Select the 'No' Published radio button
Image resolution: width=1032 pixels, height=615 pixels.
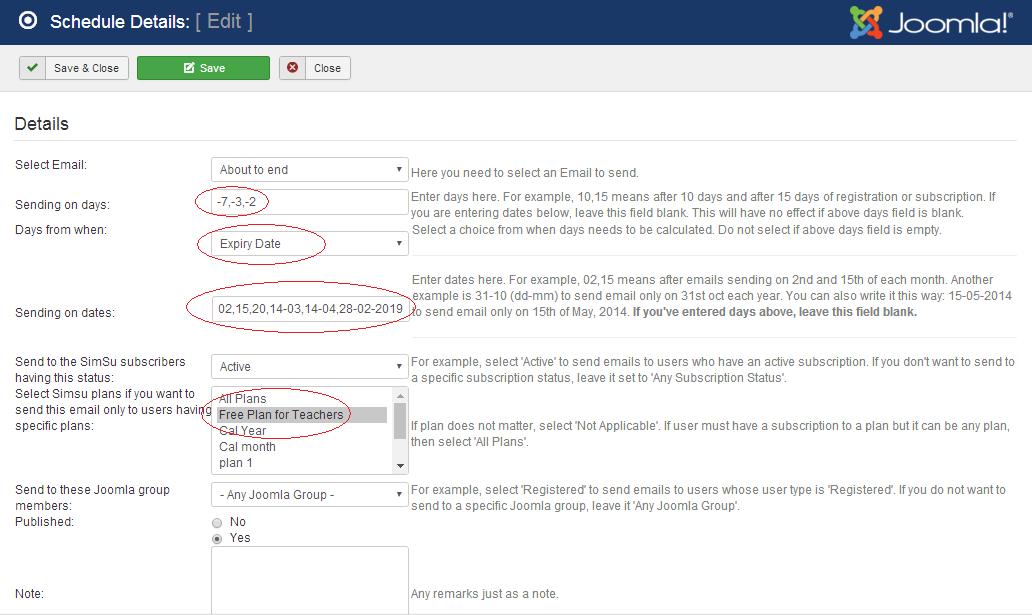tap(217, 522)
